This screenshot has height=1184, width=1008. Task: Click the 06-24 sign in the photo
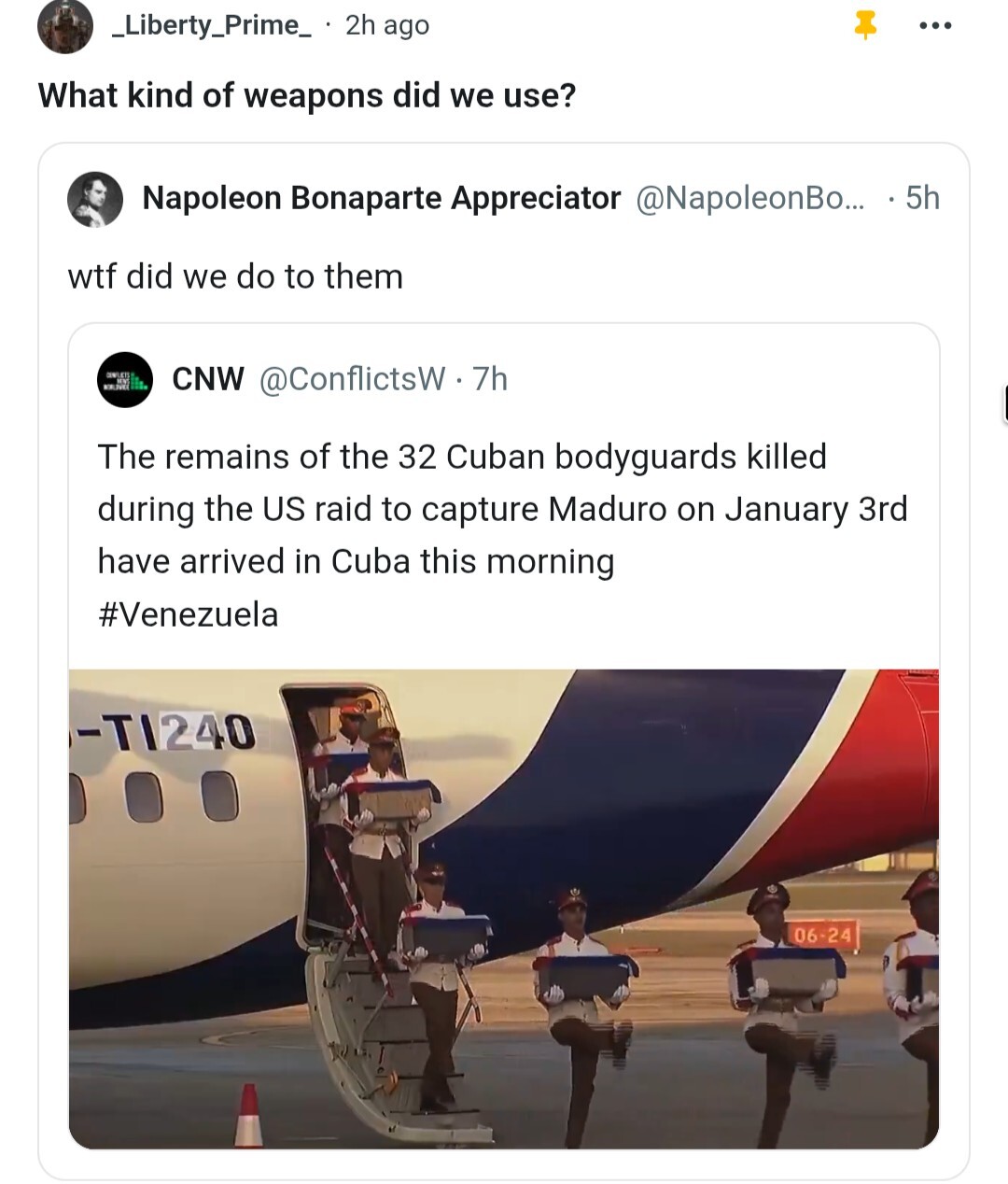coord(822,935)
